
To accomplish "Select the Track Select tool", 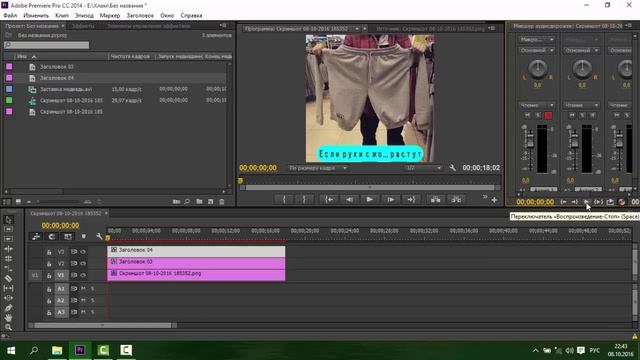I will tap(8, 229).
